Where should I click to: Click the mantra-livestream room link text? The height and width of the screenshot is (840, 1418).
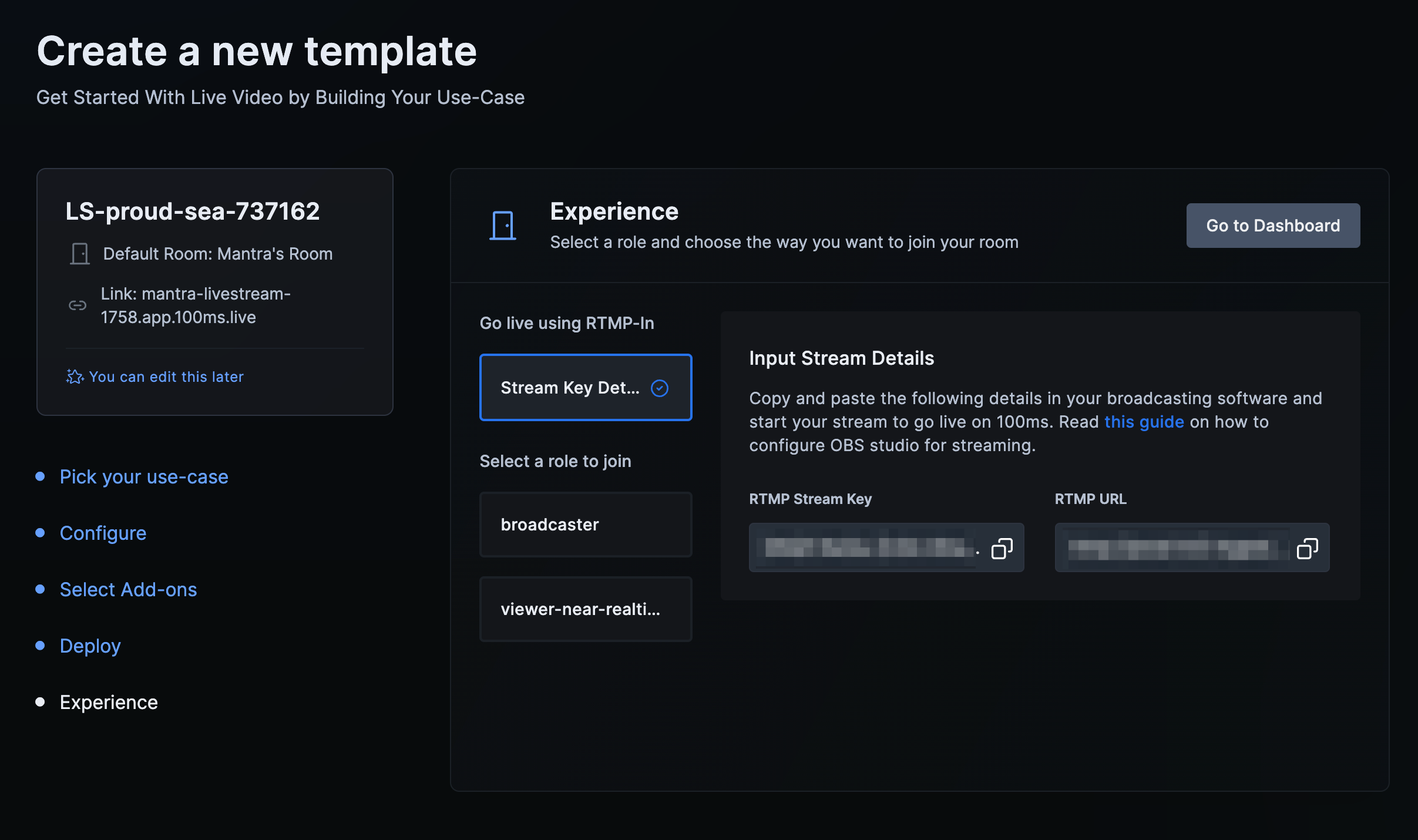196,305
